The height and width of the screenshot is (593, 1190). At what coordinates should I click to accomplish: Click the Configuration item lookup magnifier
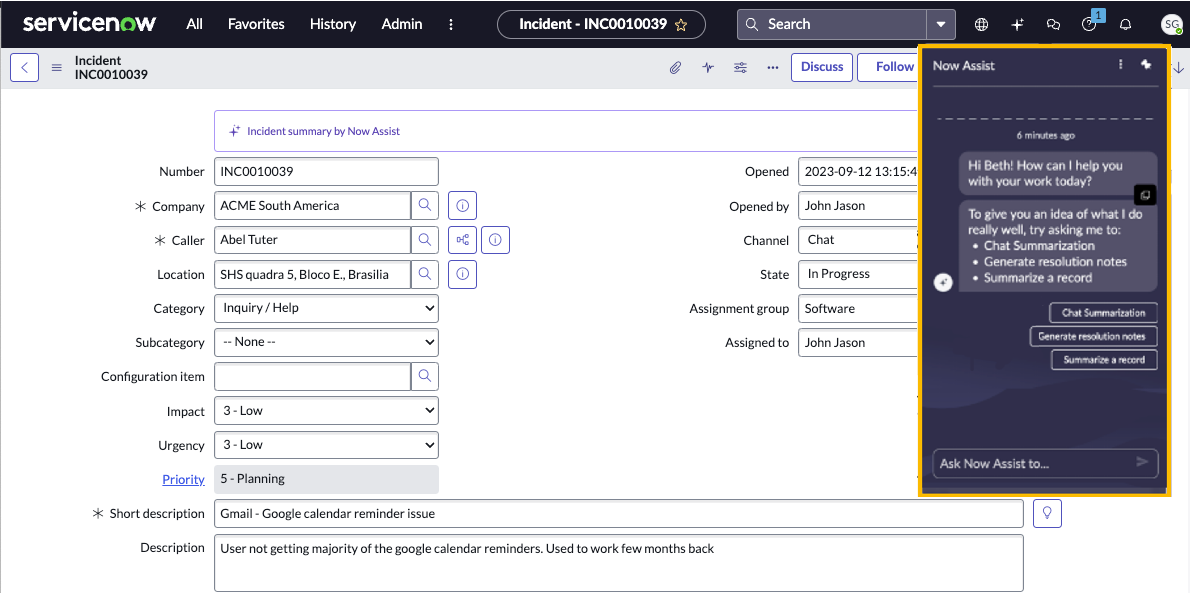click(425, 376)
